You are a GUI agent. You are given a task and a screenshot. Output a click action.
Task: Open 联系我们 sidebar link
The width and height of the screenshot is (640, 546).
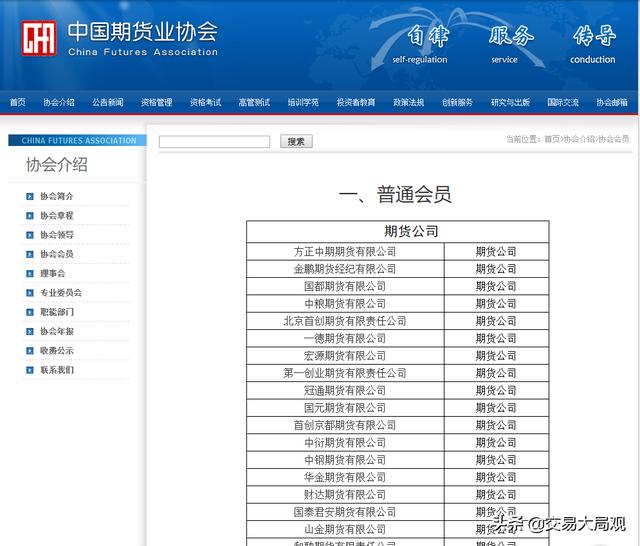pos(57,370)
